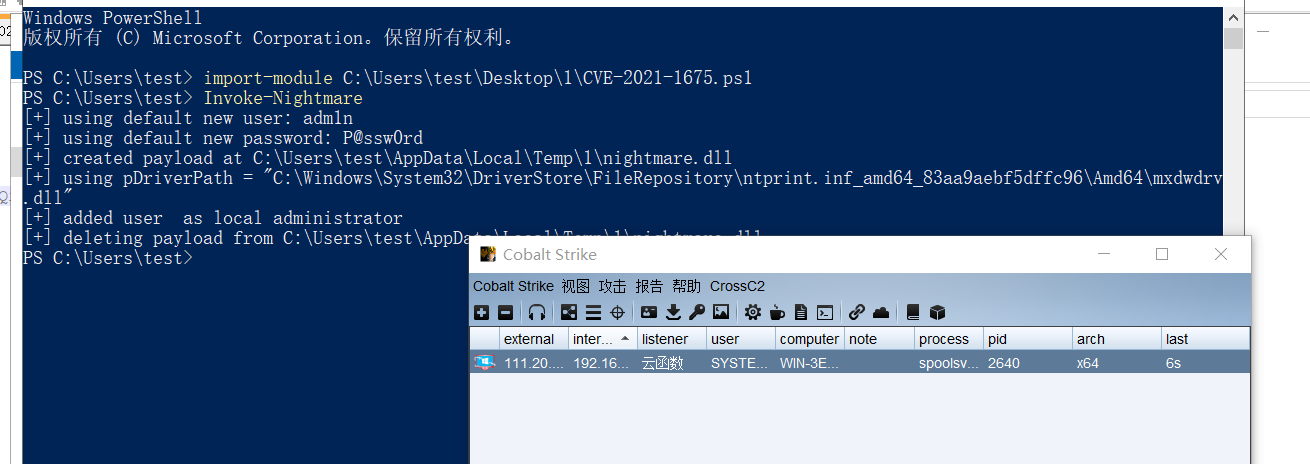Screen dimensions: 1310x464
Task: Maximize the Cobalt Strike window
Action: pyautogui.click(x=1162, y=254)
